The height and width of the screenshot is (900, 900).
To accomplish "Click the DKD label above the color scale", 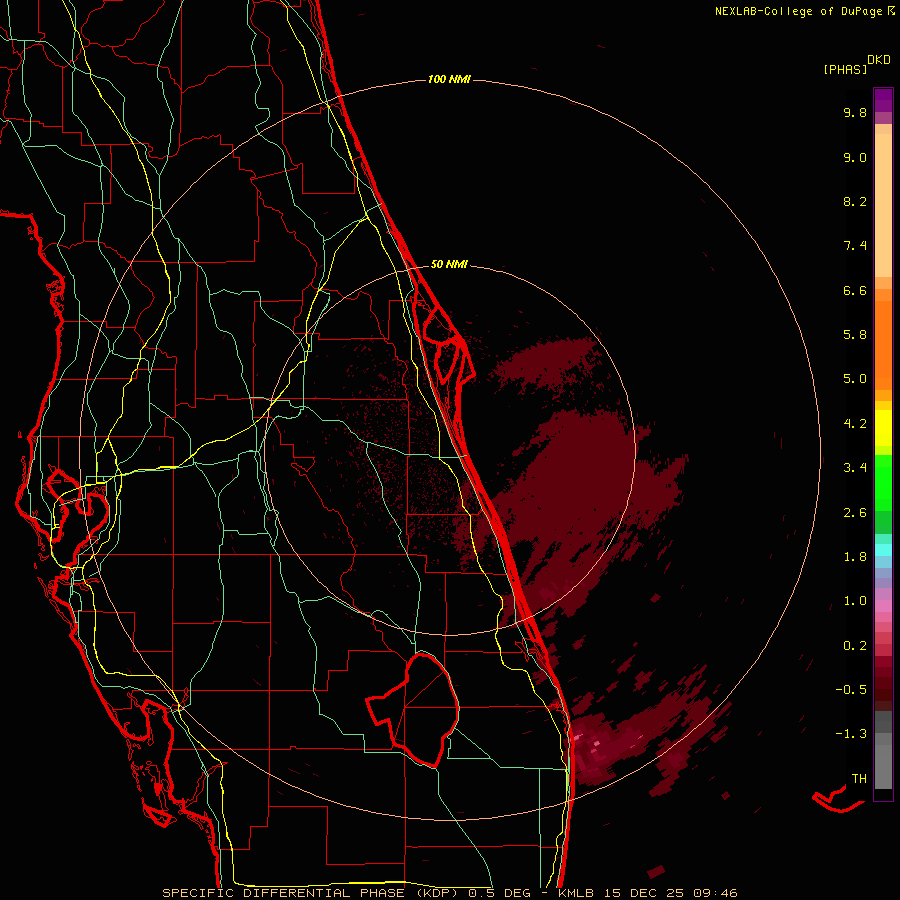I will (878, 59).
